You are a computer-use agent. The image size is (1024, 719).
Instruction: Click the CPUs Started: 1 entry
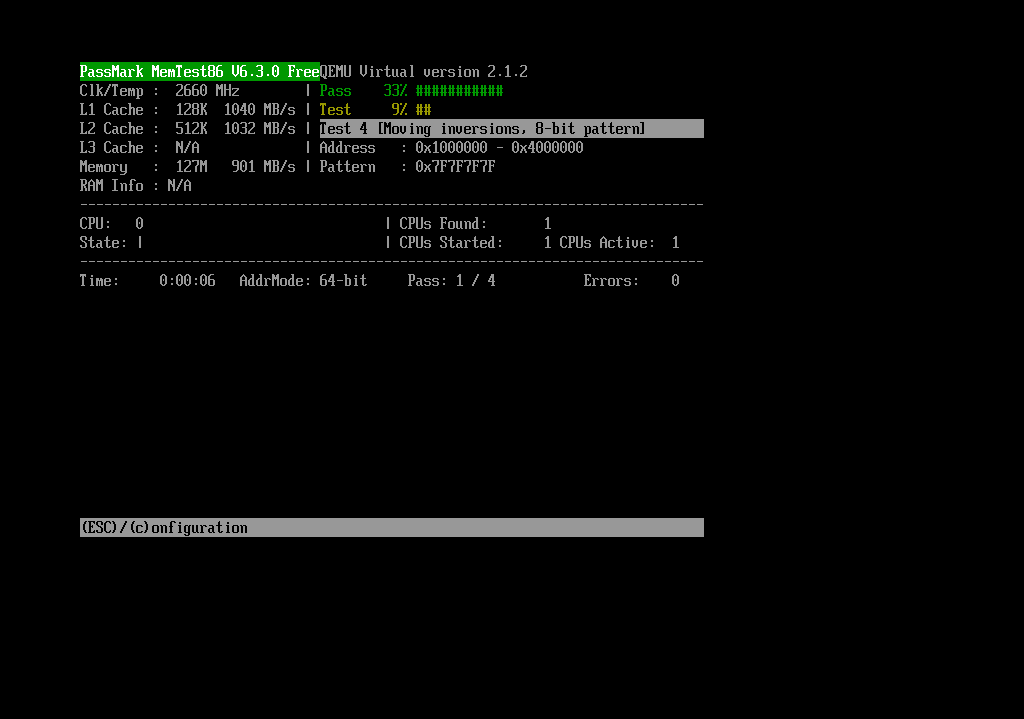[x=476, y=242]
